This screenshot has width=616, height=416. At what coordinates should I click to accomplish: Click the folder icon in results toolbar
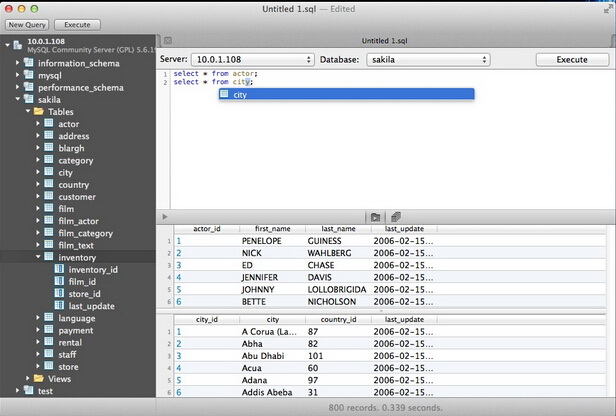pos(375,216)
